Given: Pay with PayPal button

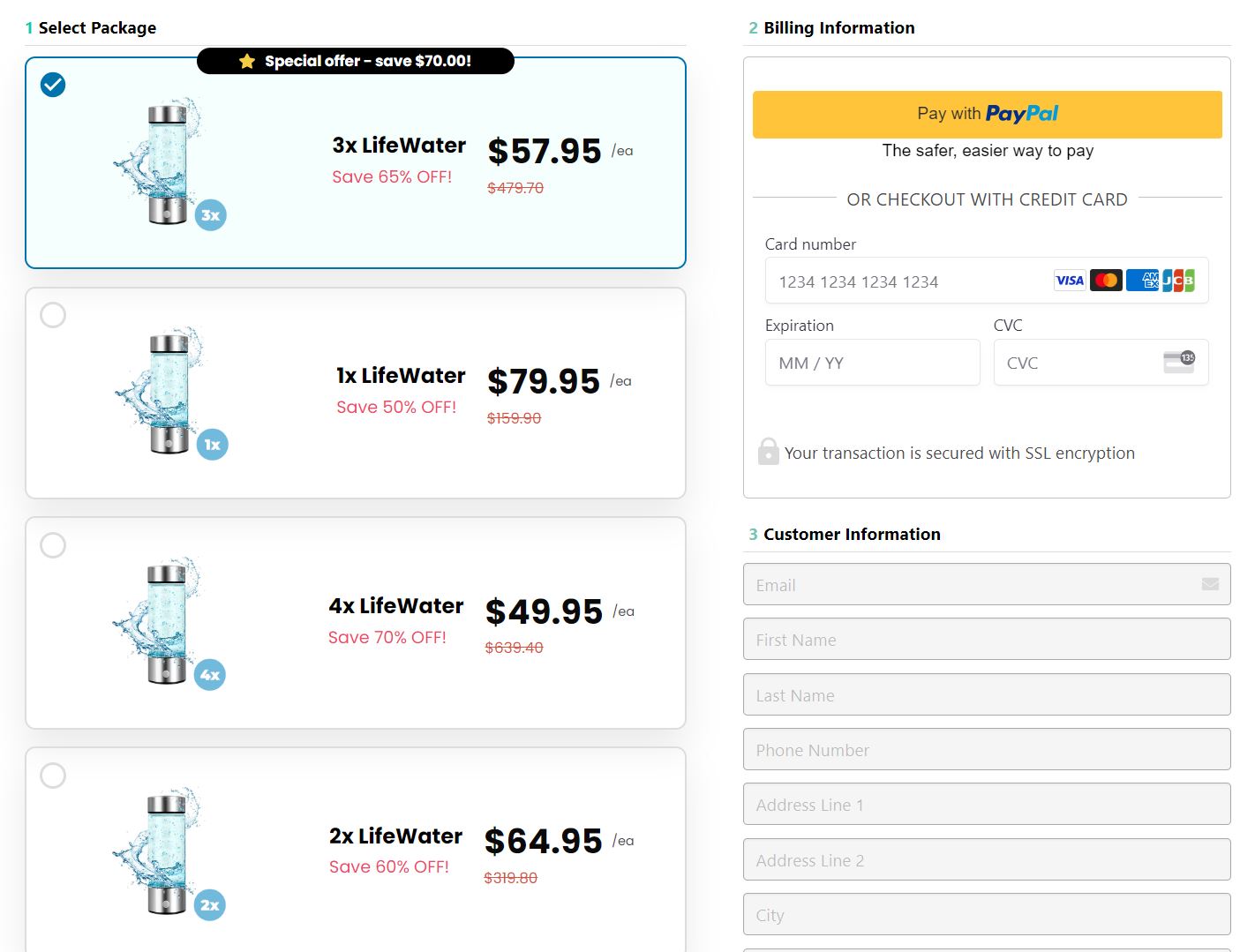Looking at the screenshot, I should (x=987, y=114).
